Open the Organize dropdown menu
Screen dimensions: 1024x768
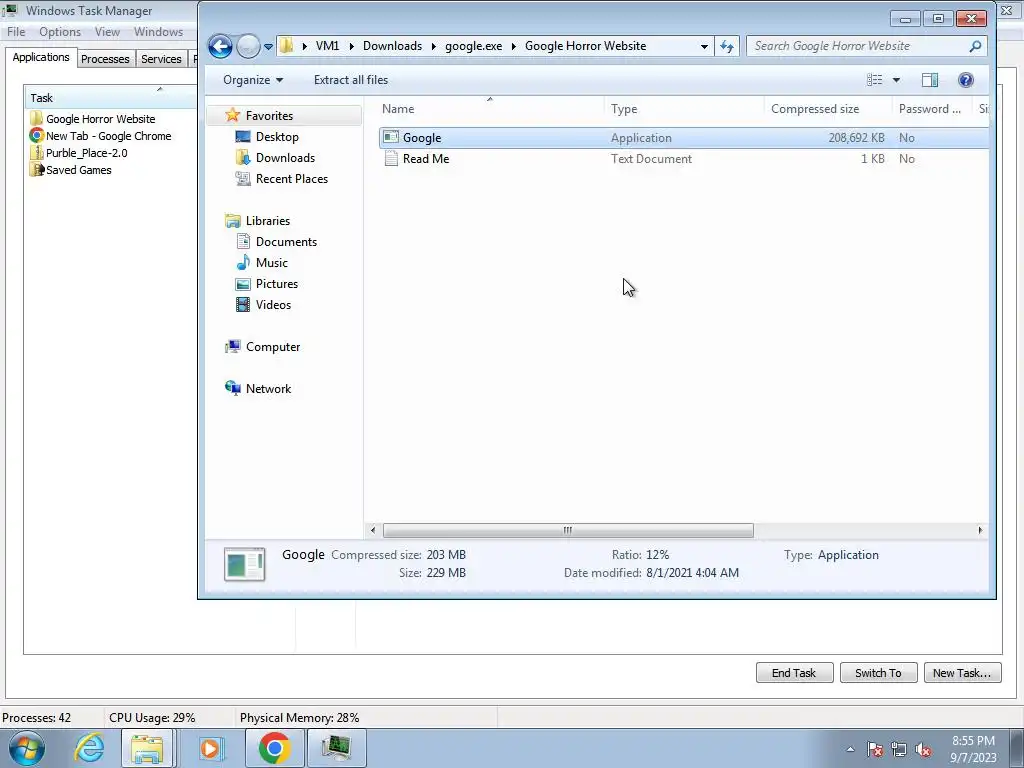pos(253,80)
